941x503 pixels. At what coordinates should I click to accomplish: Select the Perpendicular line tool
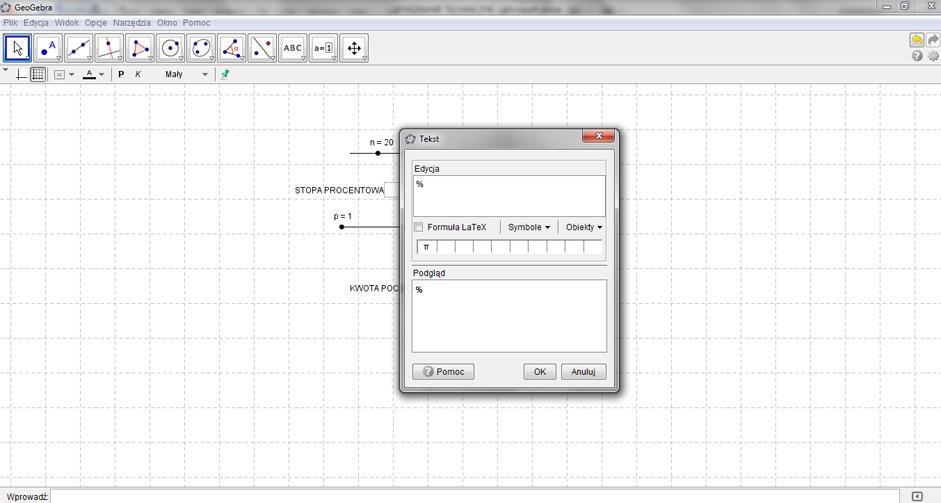[x=109, y=48]
